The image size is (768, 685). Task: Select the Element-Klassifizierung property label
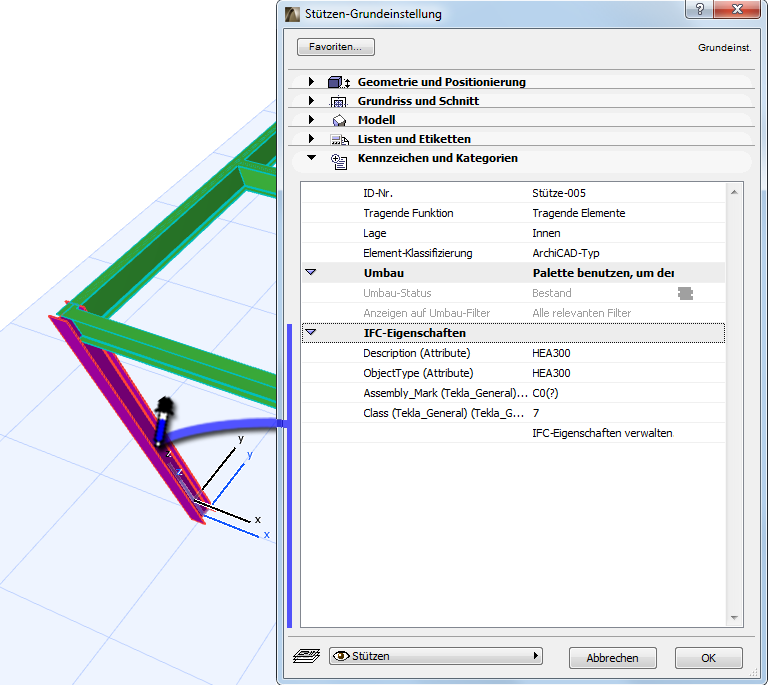(x=417, y=253)
